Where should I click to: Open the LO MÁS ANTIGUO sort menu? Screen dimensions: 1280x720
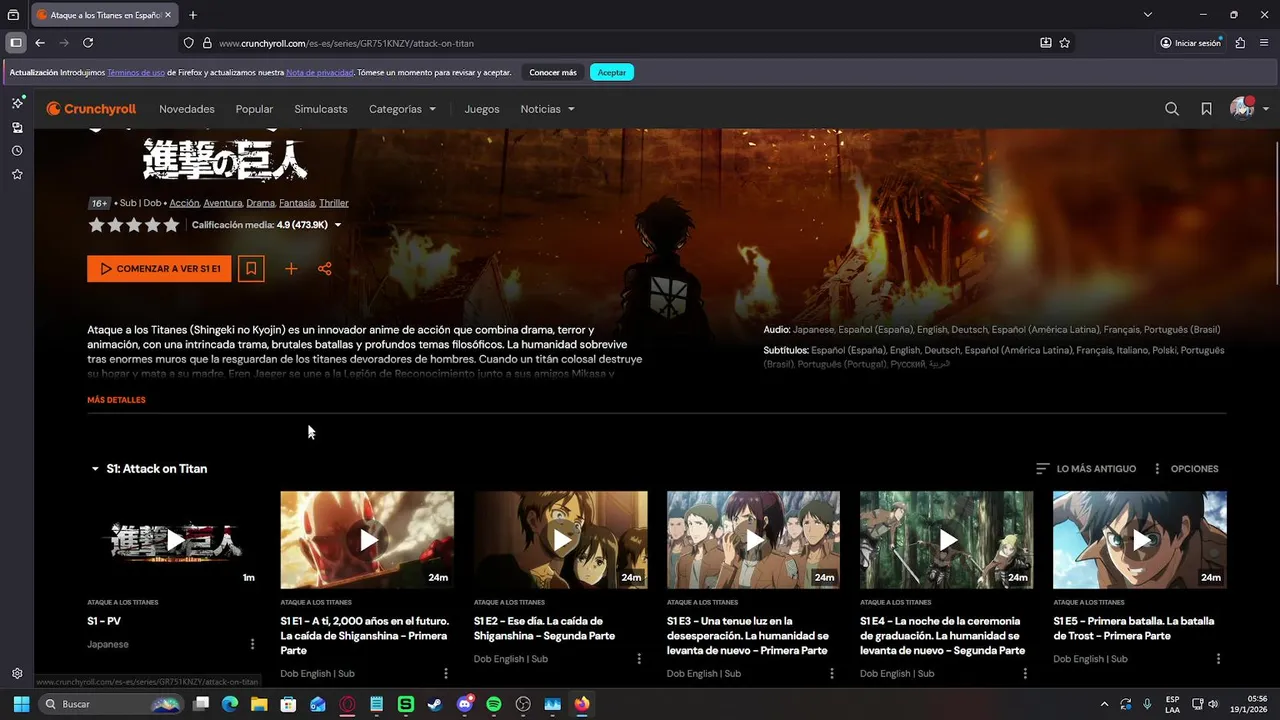click(x=1086, y=469)
